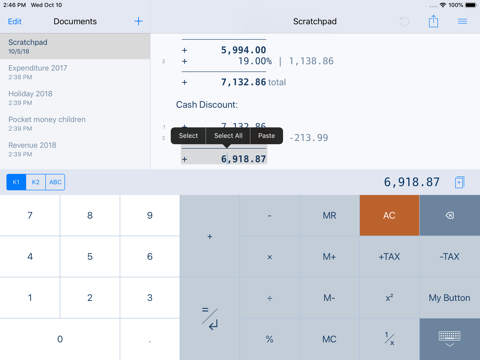Tap the copy result icon beside 6,918.87

[459, 182]
